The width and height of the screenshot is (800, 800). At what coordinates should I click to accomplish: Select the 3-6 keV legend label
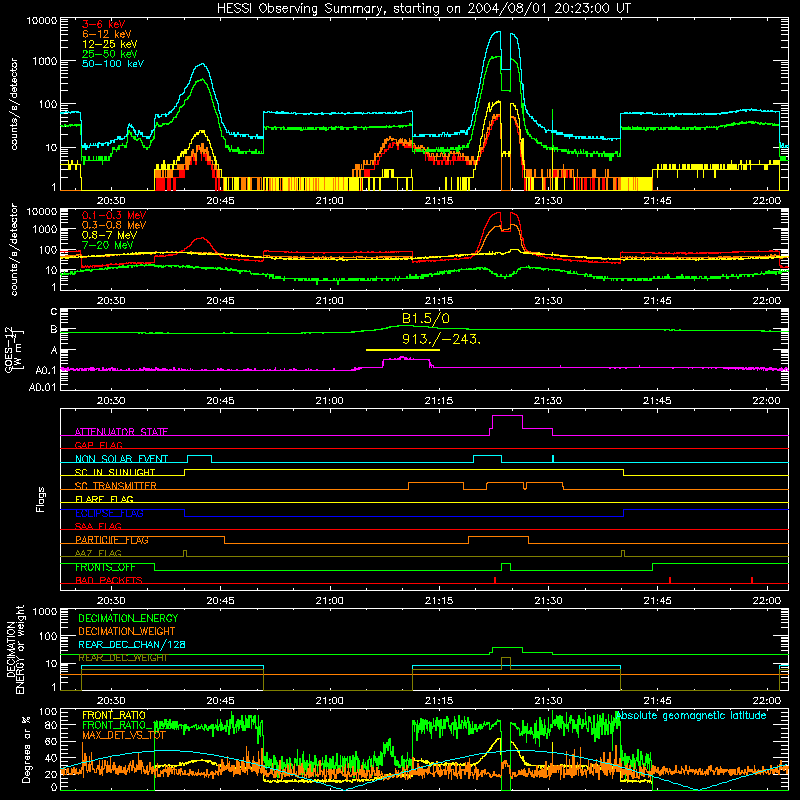[103, 24]
